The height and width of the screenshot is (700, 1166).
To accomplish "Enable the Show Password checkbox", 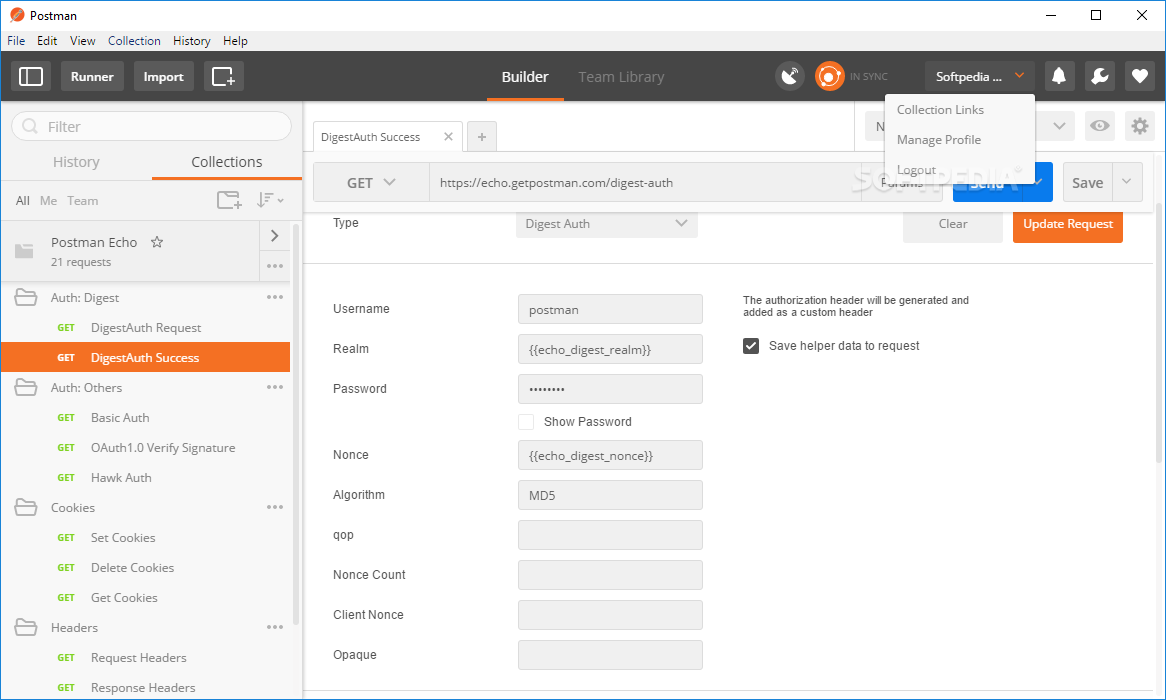I will pos(526,422).
